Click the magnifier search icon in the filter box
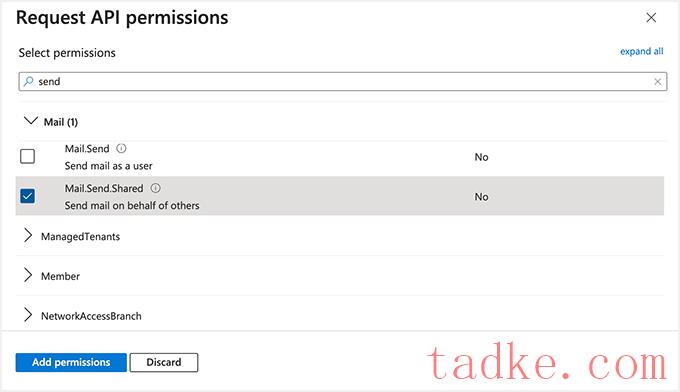This screenshot has width=680, height=392. coord(29,81)
